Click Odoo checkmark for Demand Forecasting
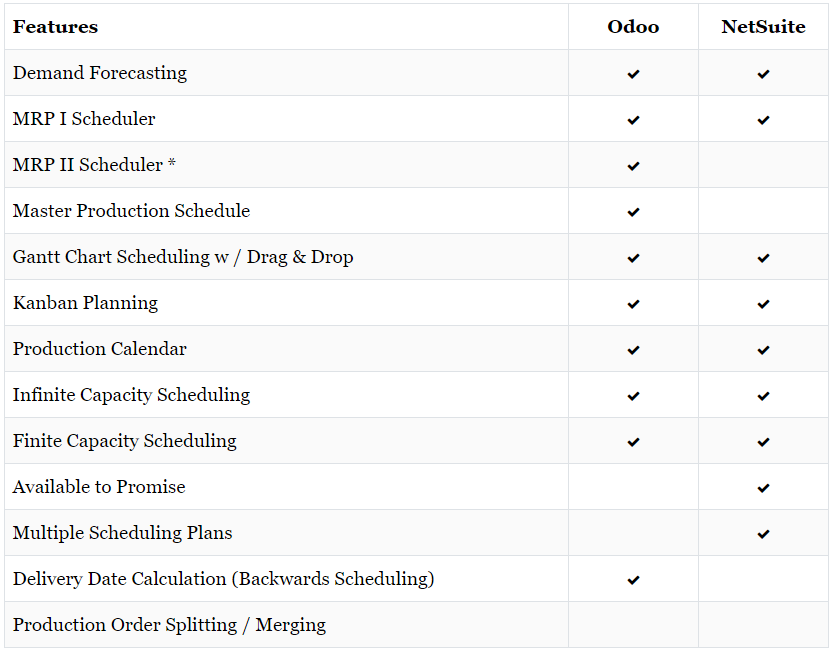 633,74
